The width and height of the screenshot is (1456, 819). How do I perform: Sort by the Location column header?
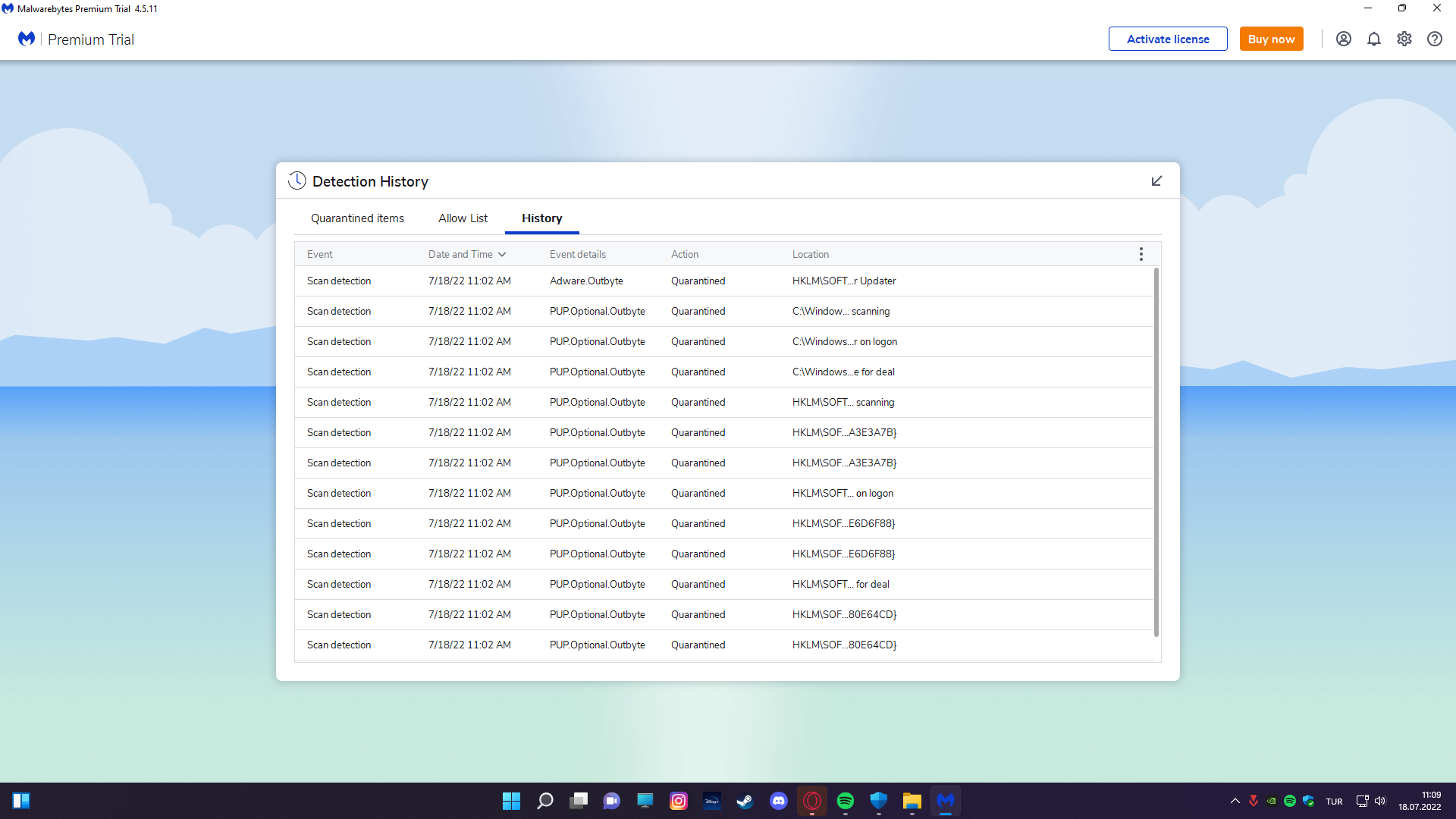click(810, 254)
